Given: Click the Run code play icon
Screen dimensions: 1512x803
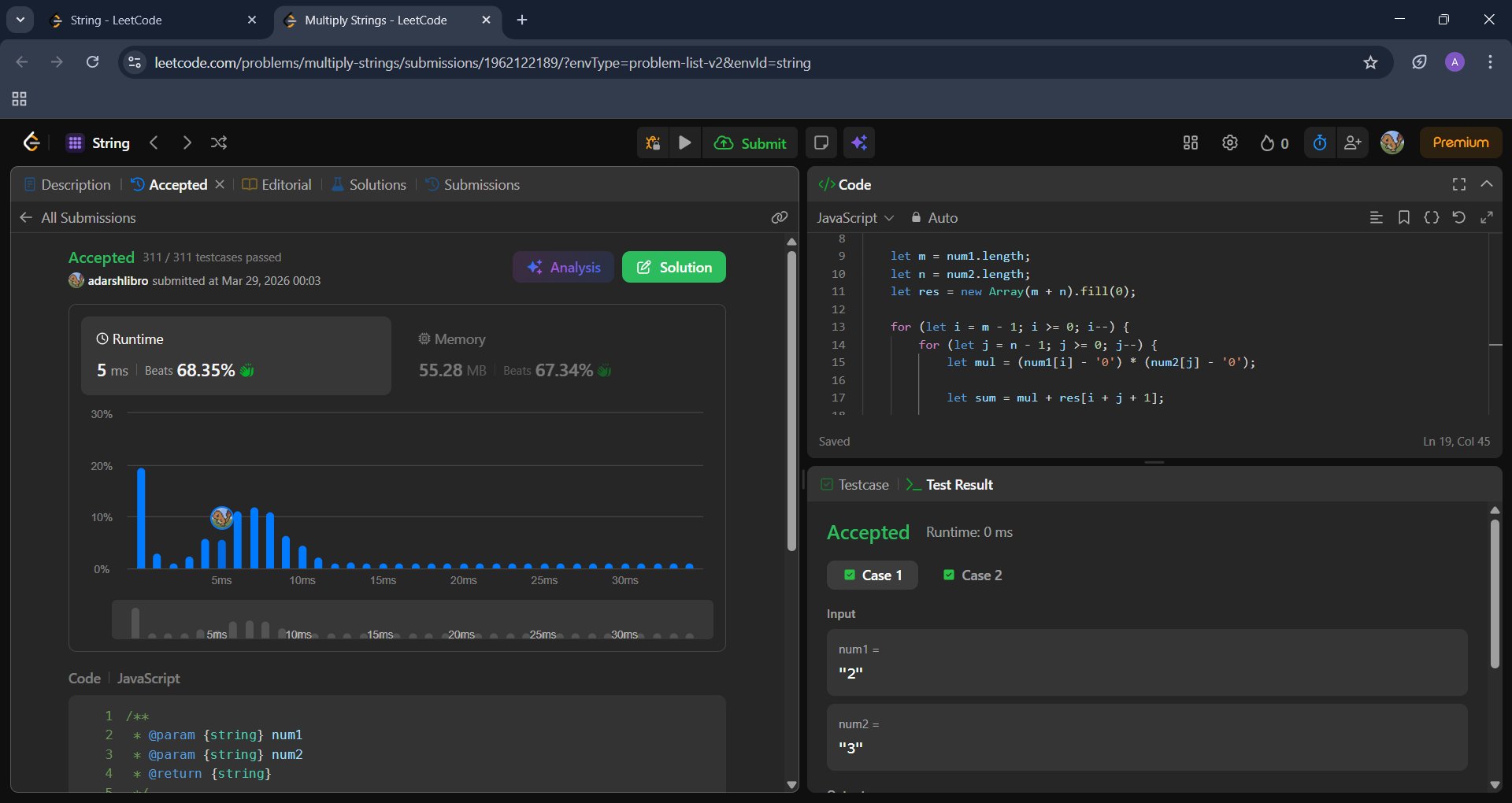Looking at the screenshot, I should [685, 142].
